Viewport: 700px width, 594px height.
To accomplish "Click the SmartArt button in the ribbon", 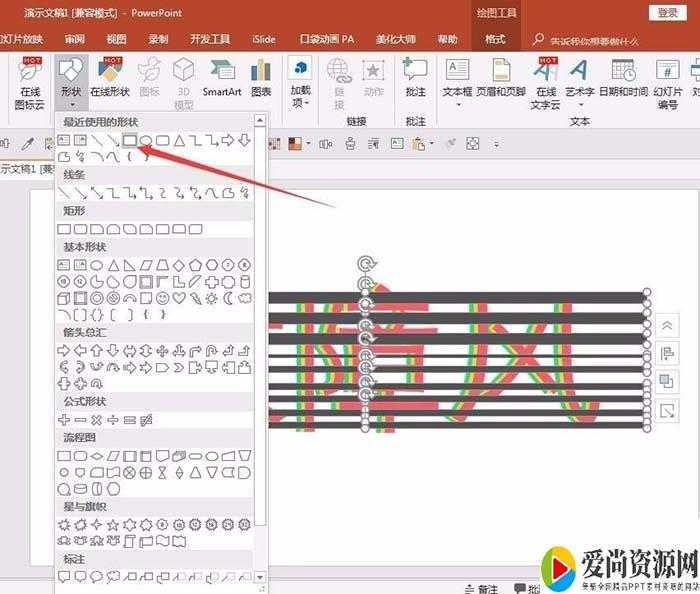I will click(x=222, y=78).
